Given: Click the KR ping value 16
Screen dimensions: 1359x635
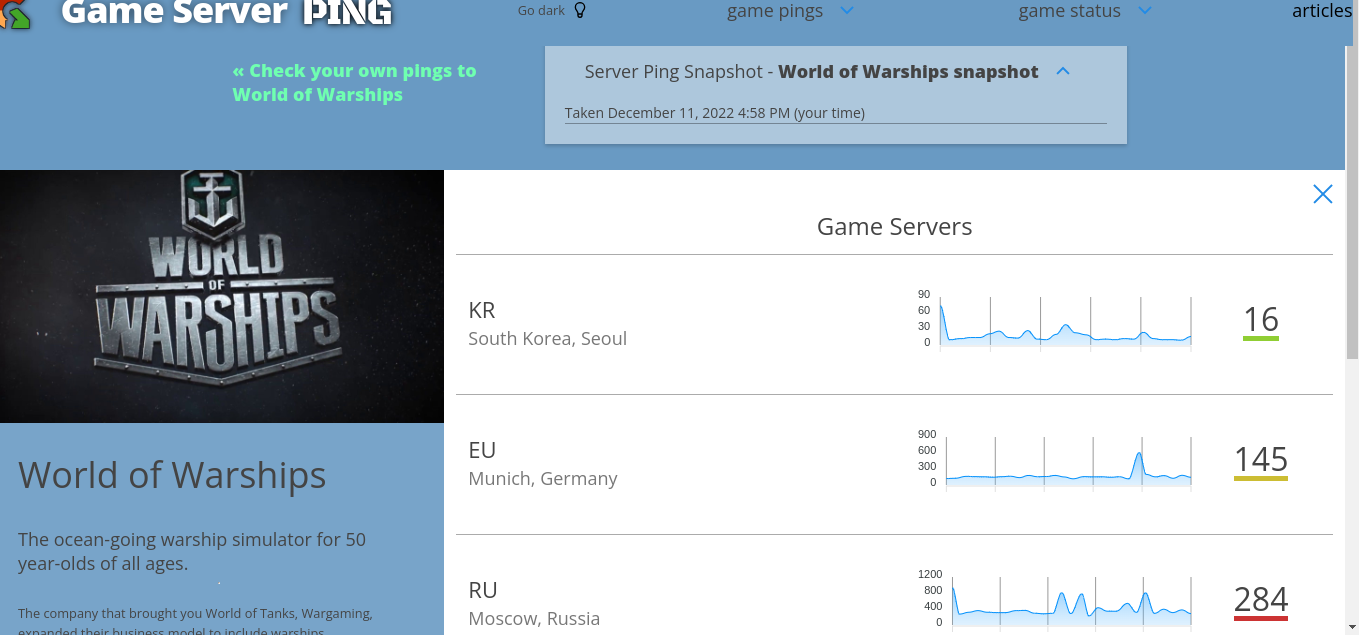Looking at the screenshot, I should [1261, 319].
